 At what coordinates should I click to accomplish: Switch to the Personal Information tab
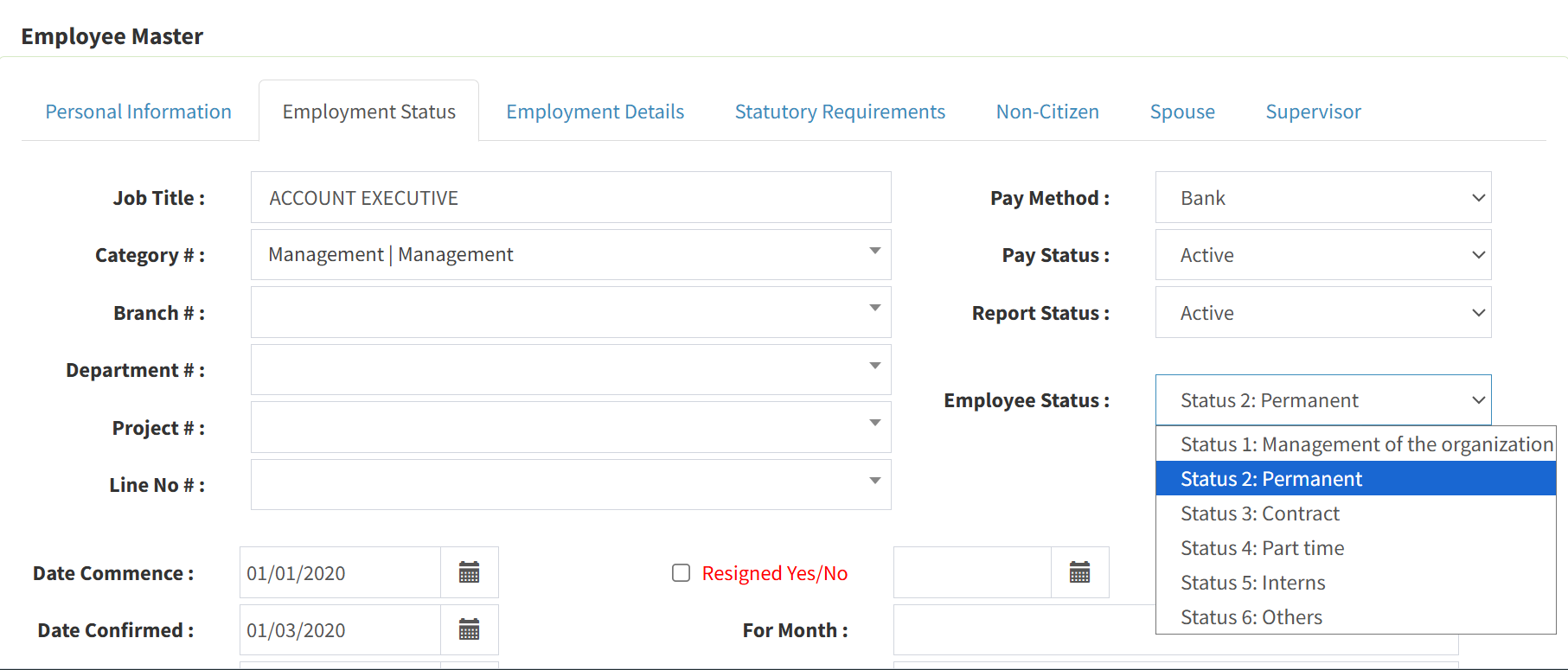click(138, 112)
